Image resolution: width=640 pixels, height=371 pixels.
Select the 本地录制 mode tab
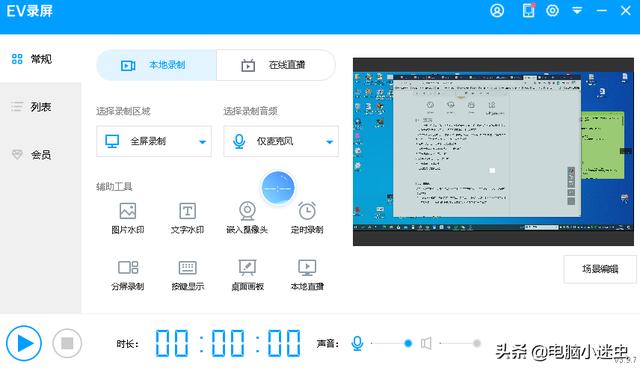[x=156, y=65]
